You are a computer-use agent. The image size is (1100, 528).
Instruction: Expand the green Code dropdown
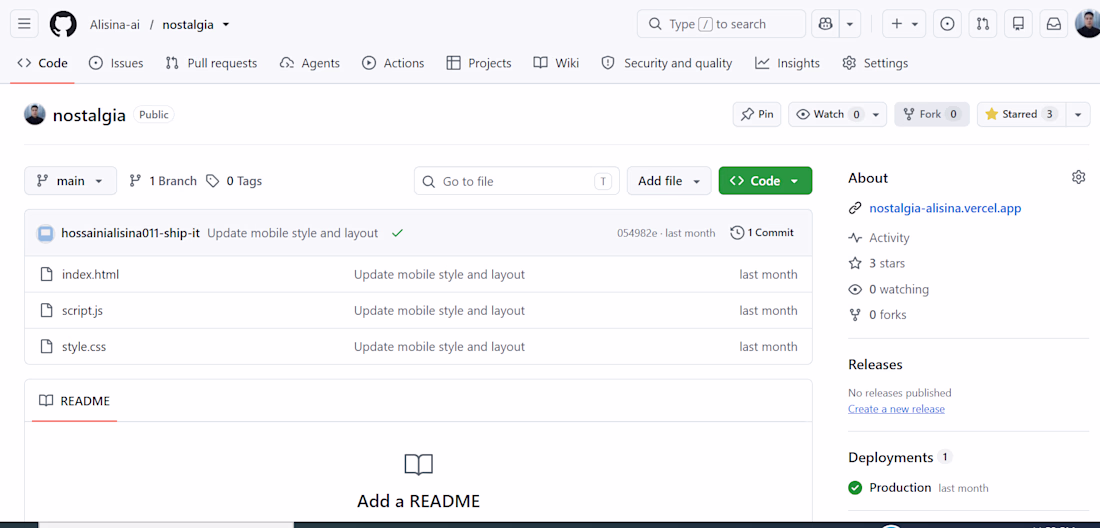[765, 181]
